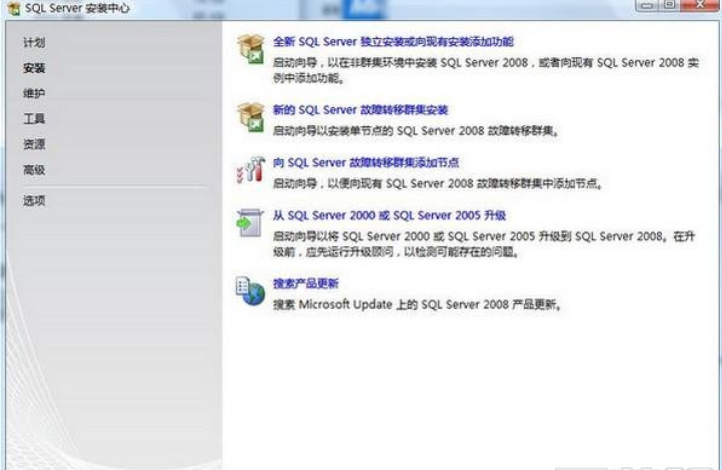Image resolution: width=722 pixels, height=470 pixels.
Task: Click description starting 启动向导，以在非群集环境中安装
Action: [x=486, y=70]
